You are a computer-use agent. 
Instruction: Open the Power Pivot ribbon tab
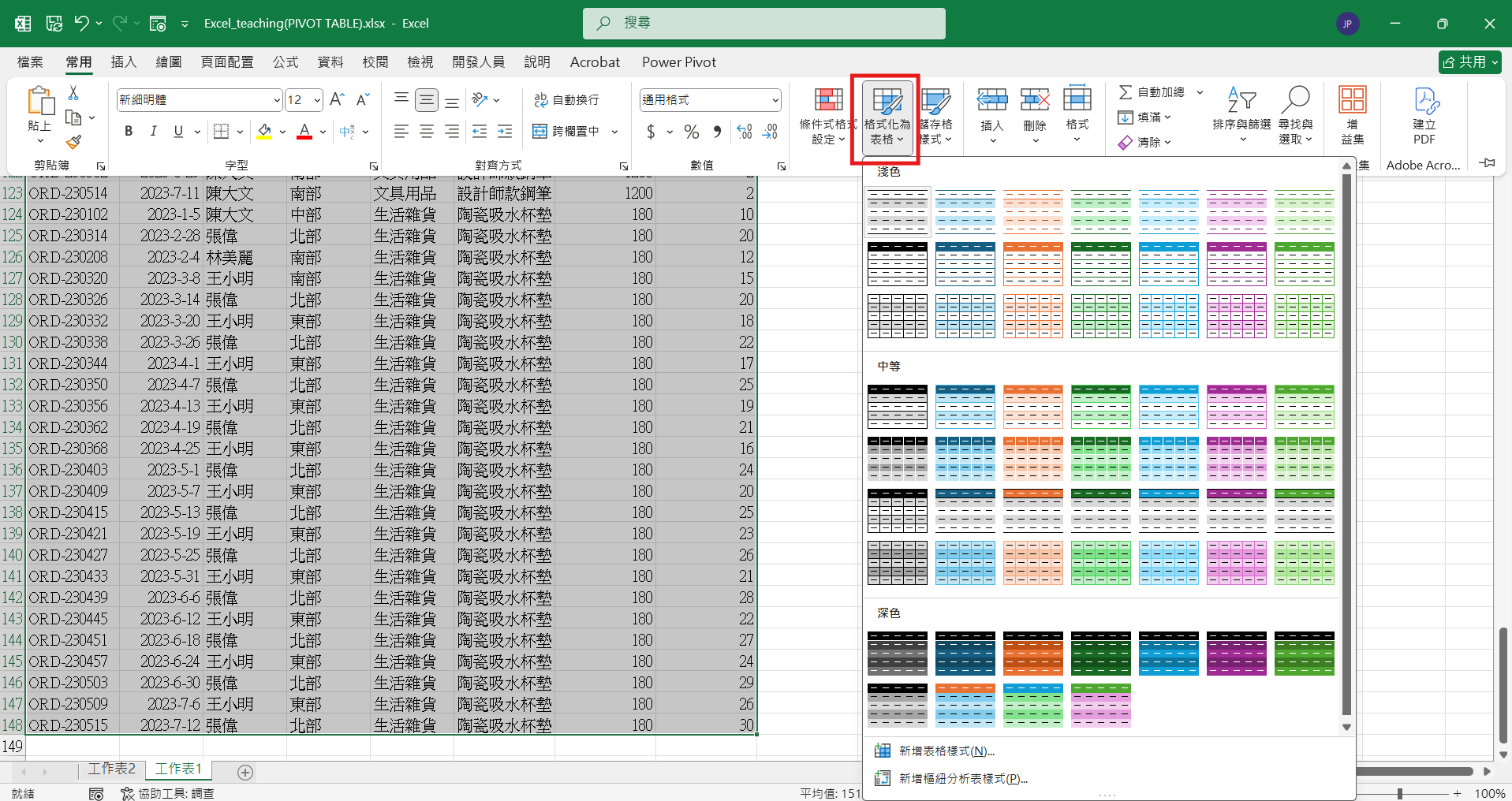click(678, 62)
